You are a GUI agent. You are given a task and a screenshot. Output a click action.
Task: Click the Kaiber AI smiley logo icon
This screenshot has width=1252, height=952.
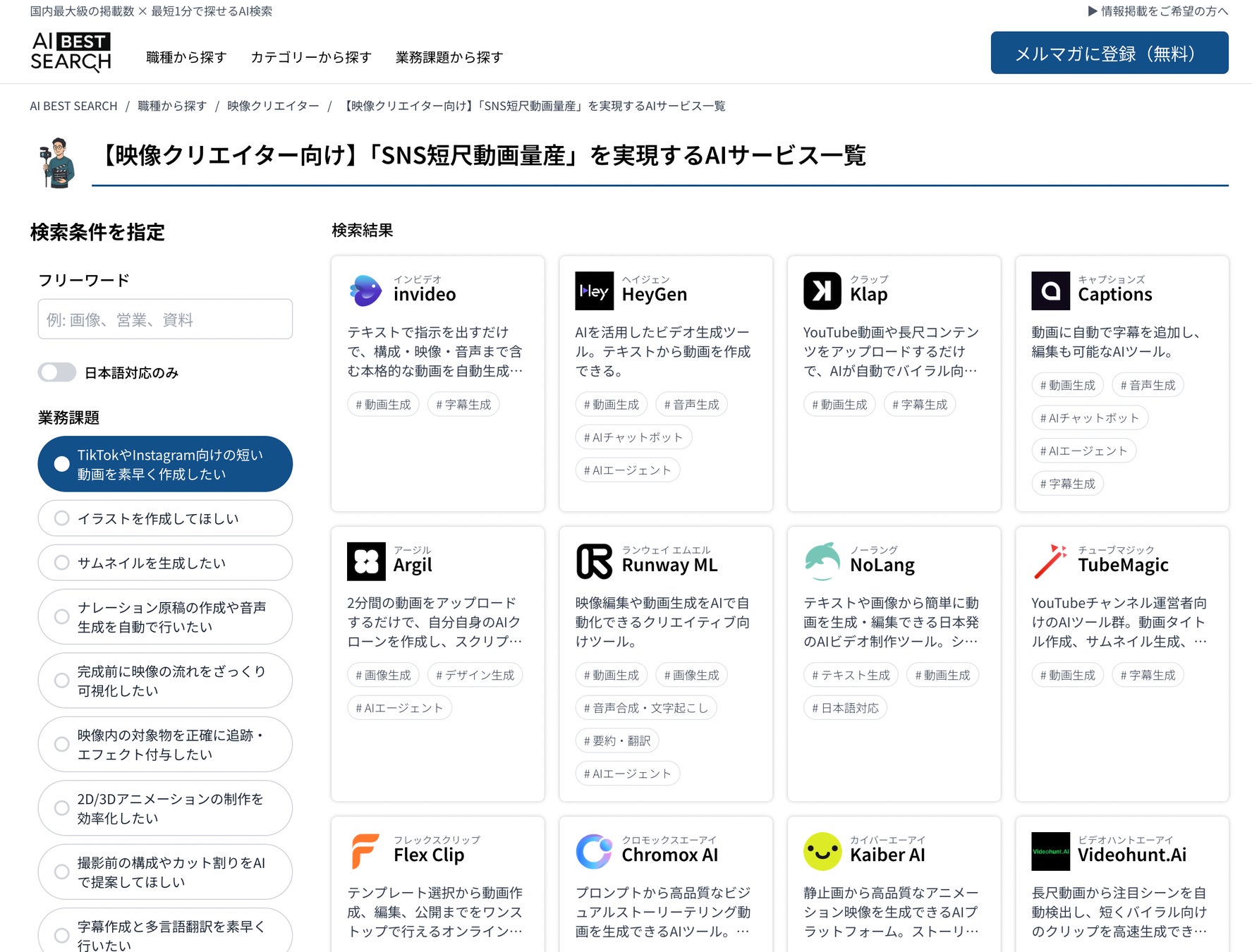click(822, 851)
